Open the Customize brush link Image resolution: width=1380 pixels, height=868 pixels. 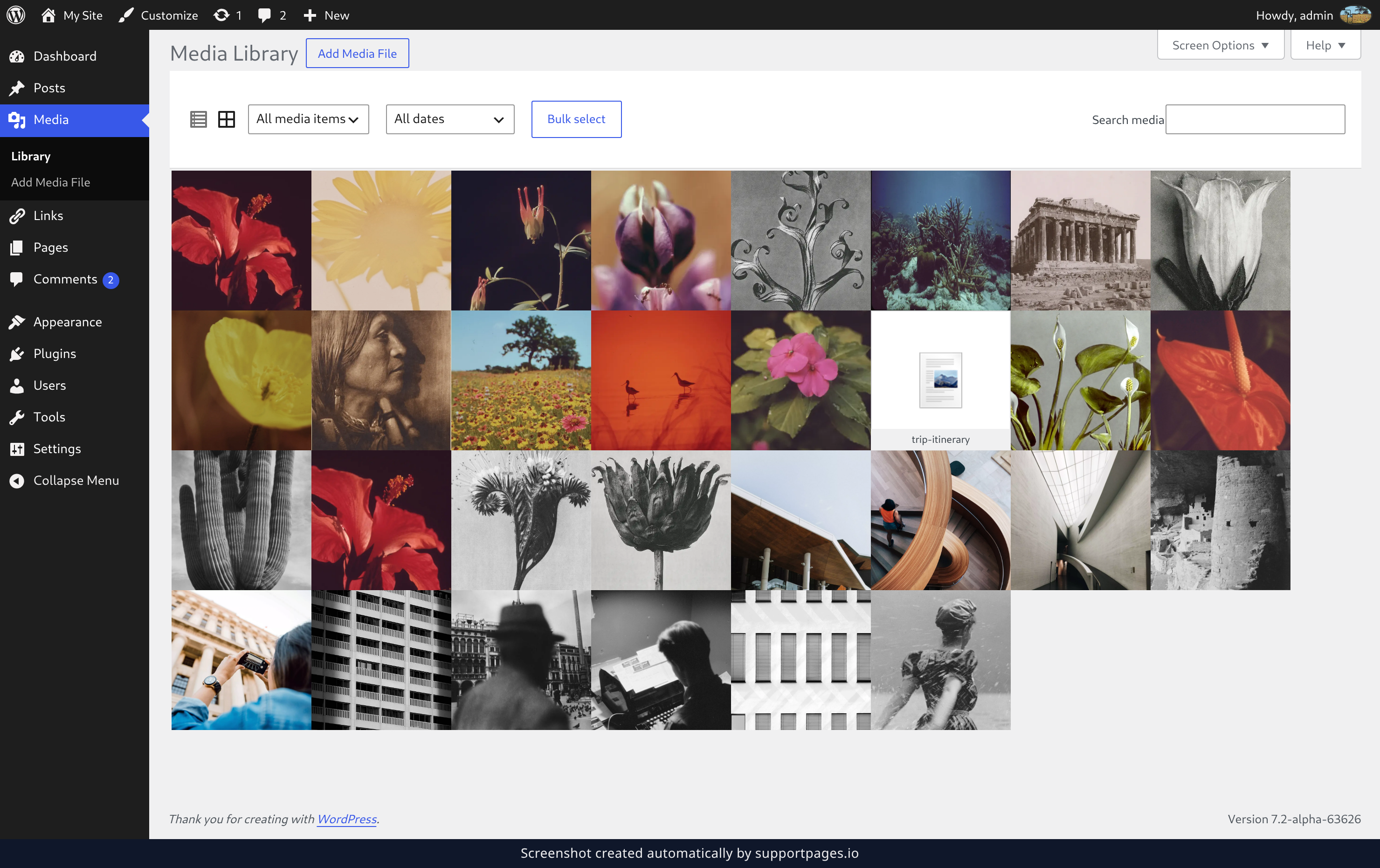(158, 15)
